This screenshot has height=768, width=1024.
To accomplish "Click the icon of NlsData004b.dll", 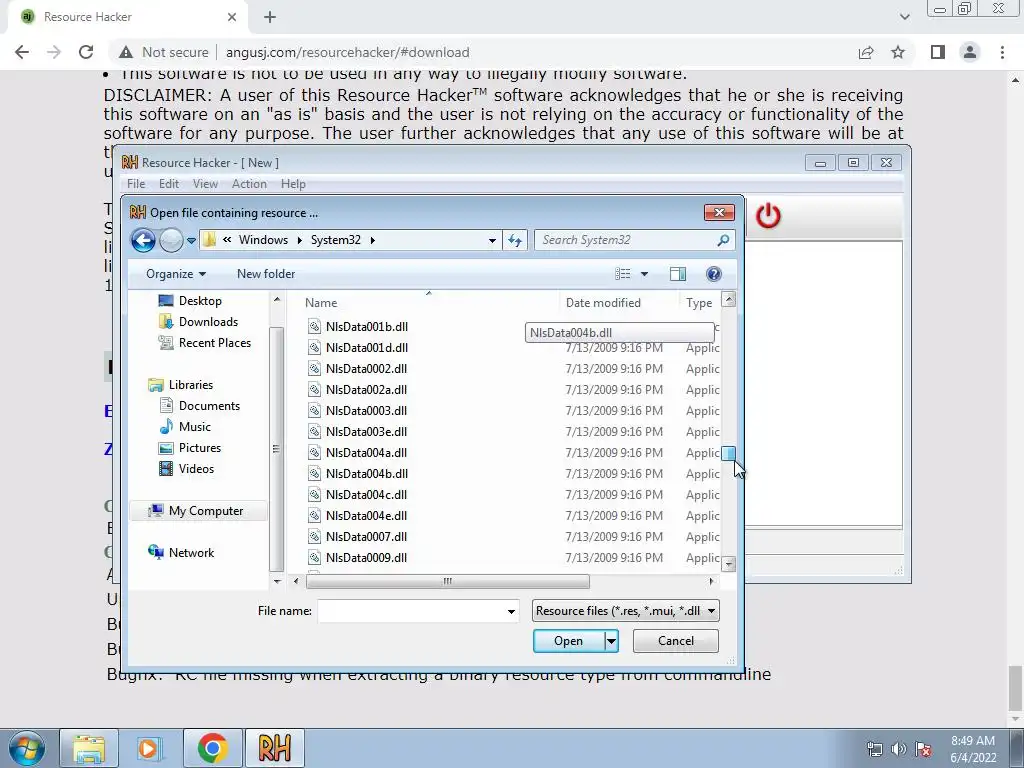I will (x=314, y=473).
